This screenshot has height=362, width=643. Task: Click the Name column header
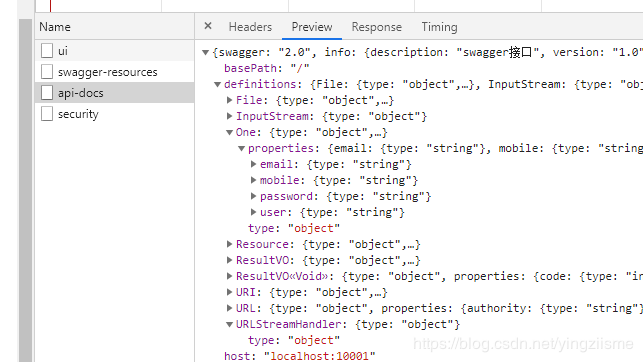point(55,27)
